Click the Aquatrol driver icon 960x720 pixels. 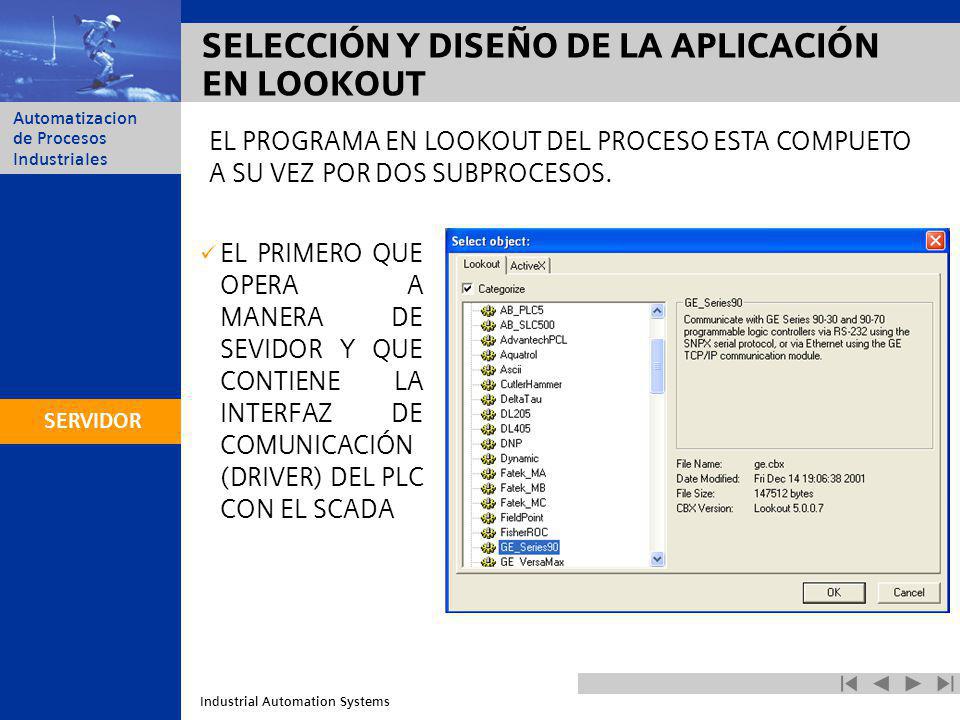coord(488,355)
